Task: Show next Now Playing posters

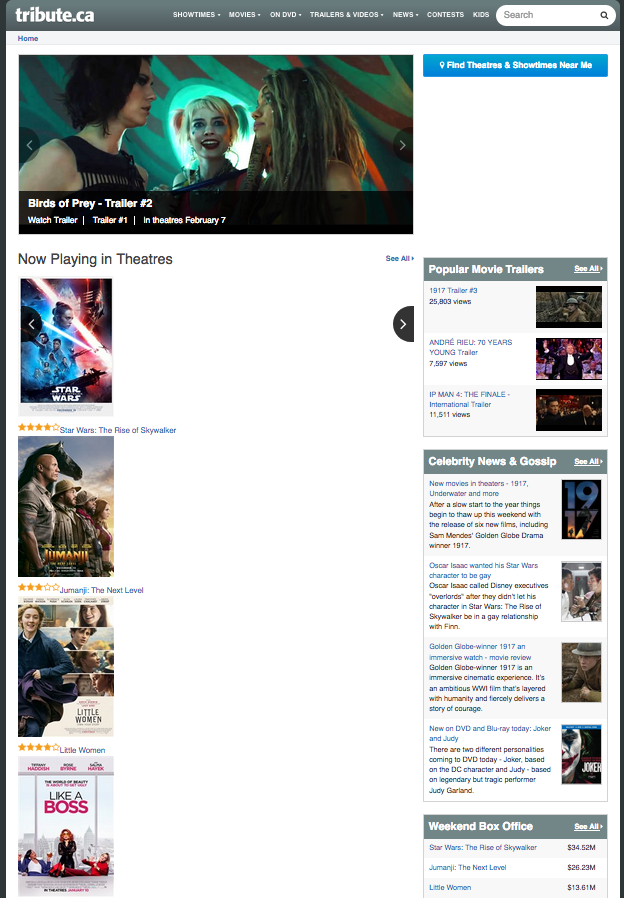Action: pos(403,324)
